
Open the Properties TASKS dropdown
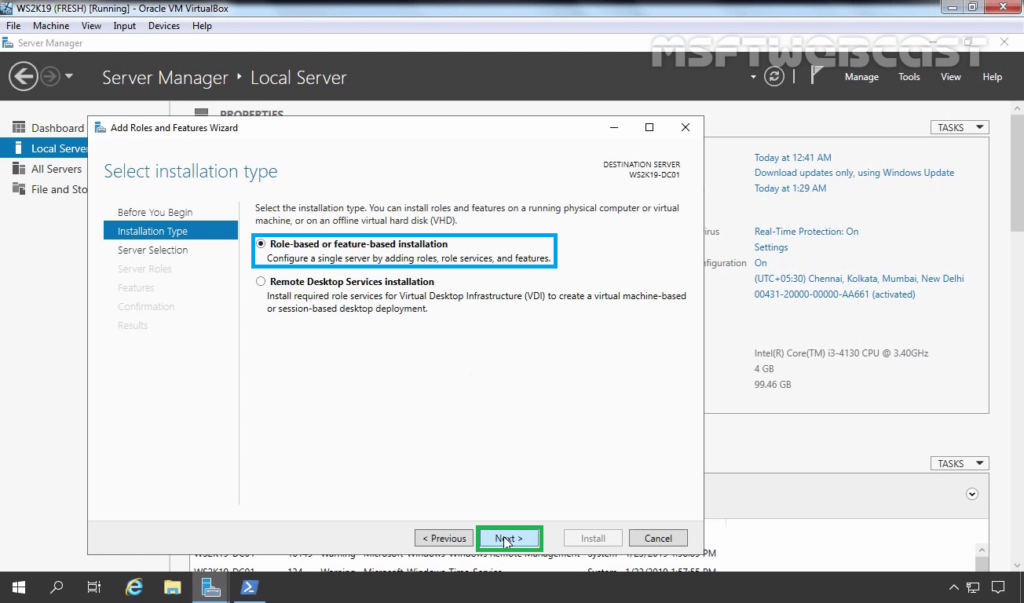click(x=959, y=127)
